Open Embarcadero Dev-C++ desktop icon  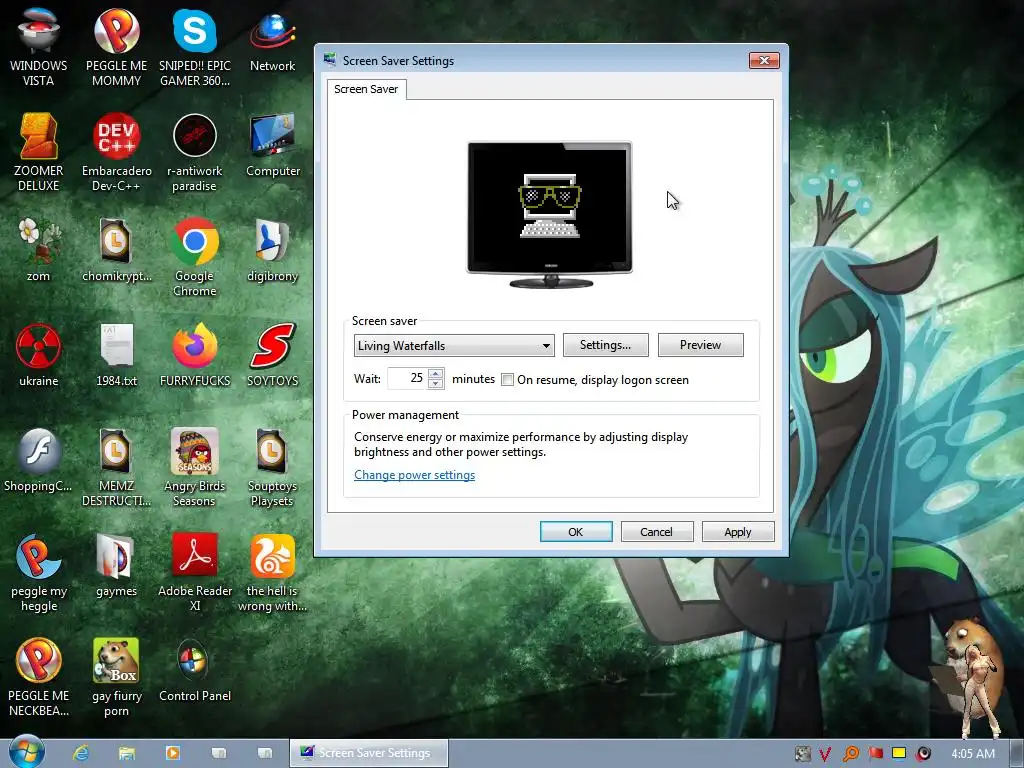click(116, 152)
